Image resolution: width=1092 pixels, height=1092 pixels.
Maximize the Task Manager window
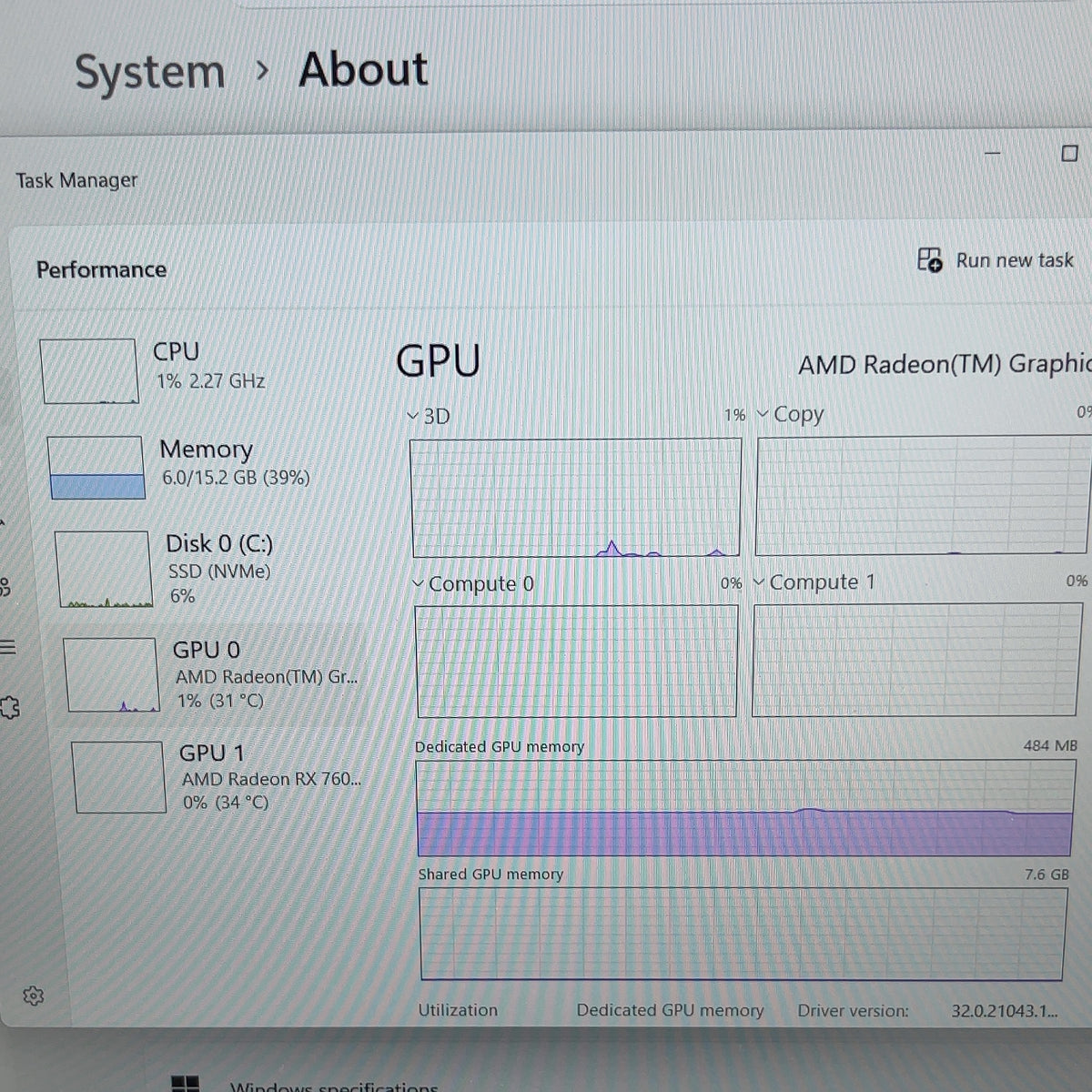point(1070,153)
